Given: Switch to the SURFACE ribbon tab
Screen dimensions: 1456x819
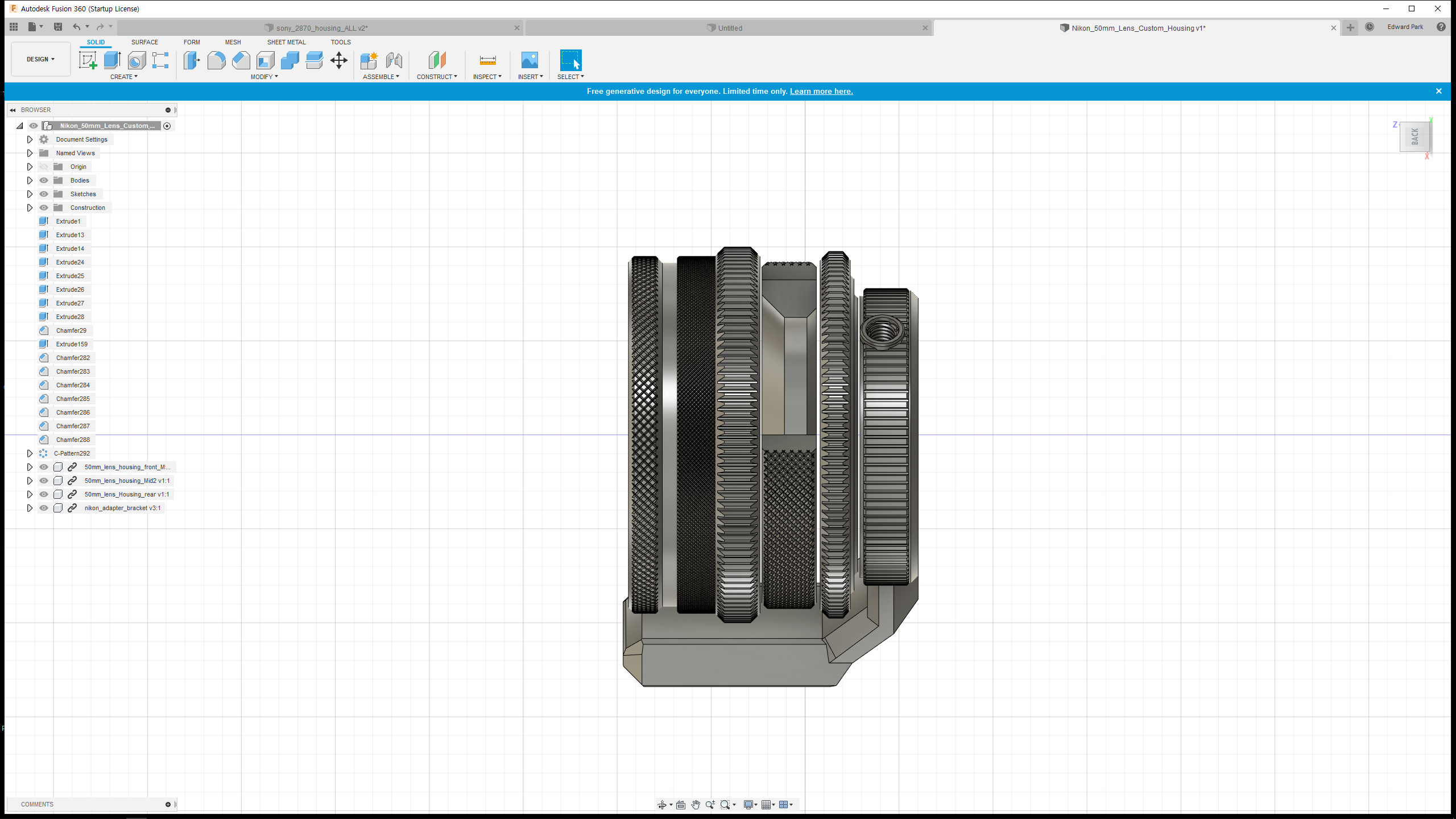Looking at the screenshot, I should pyautogui.click(x=144, y=42).
